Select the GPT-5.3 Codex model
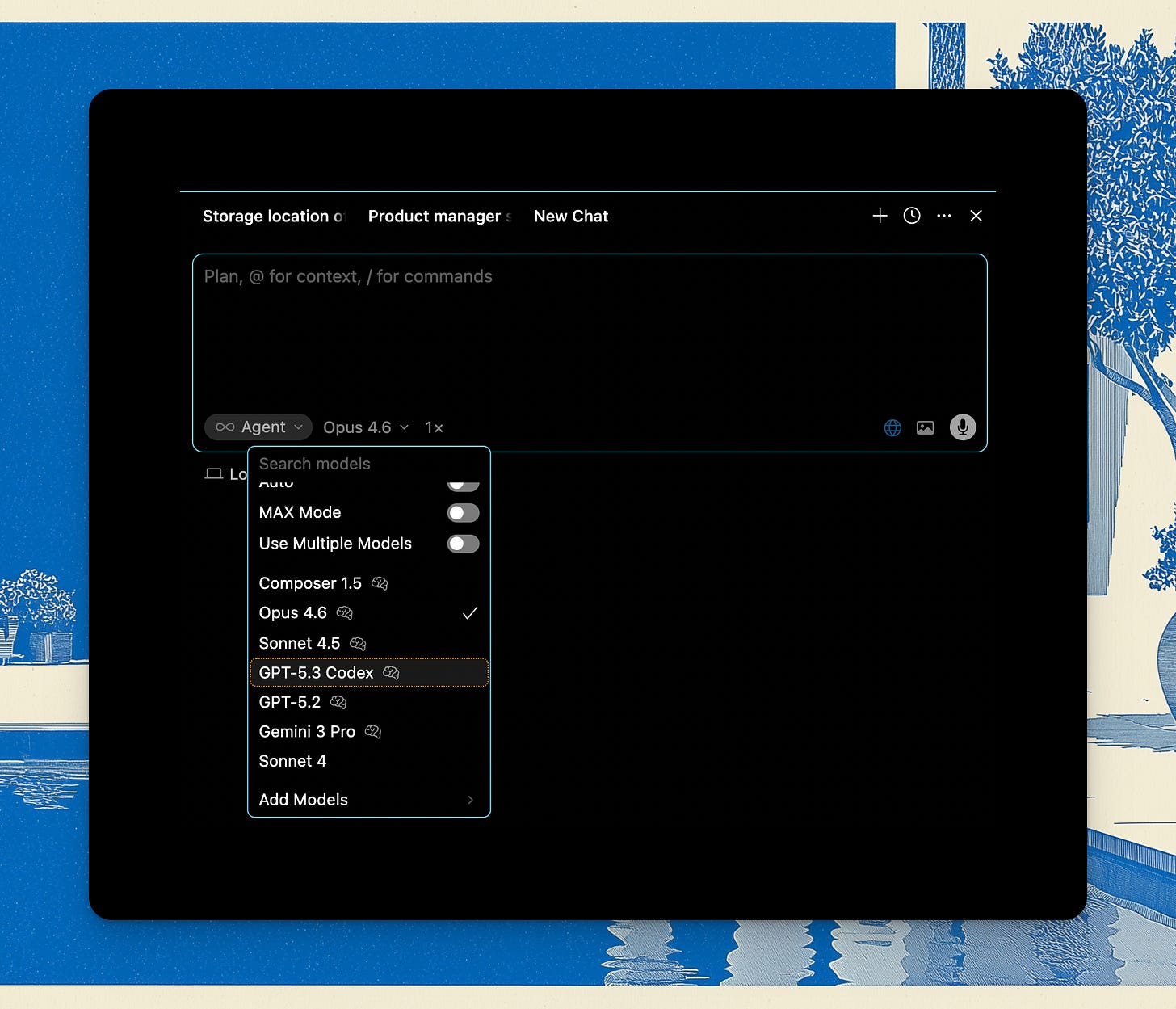The image size is (1176, 1009). point(369,672)
